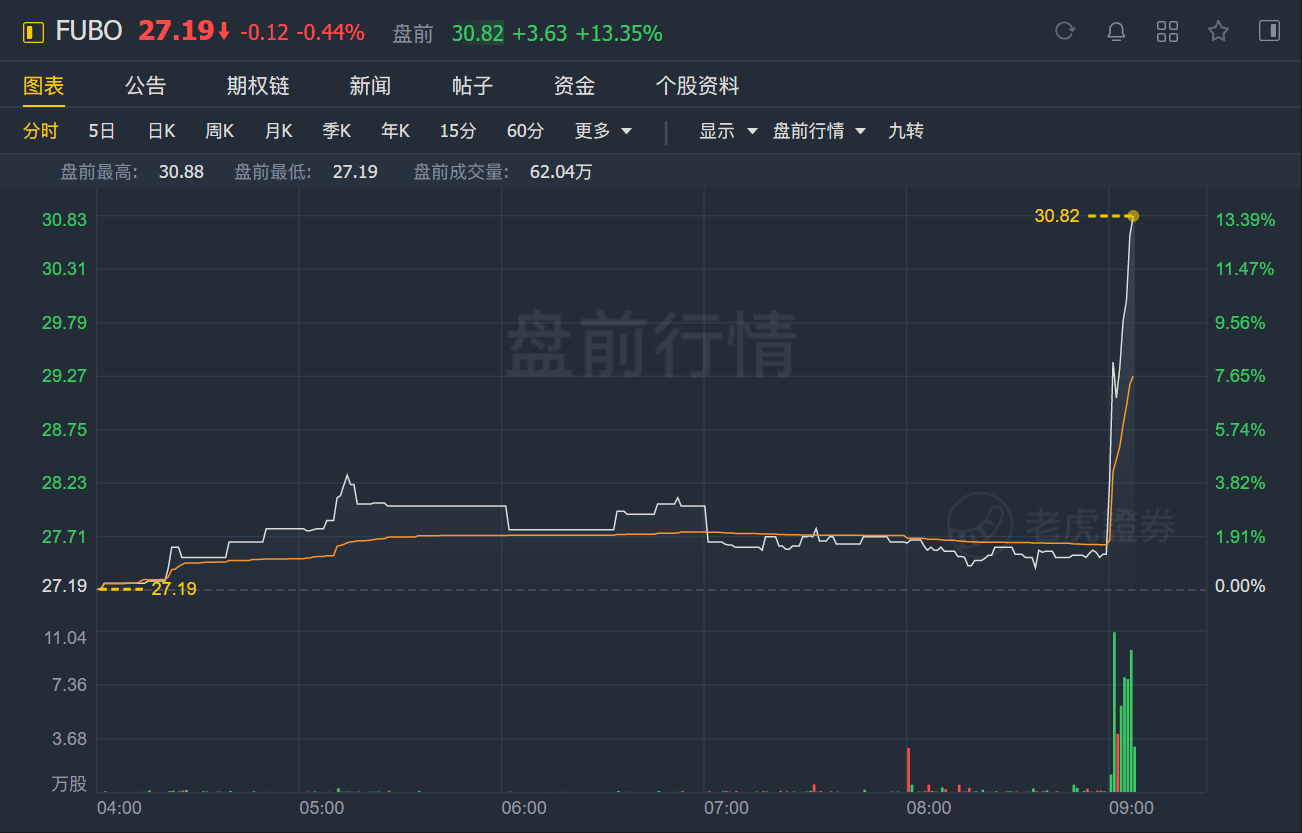This screenshot has height=833, width=1302.
Task: Toggle the side panel icon
Action: click(x=1269, y=31)
